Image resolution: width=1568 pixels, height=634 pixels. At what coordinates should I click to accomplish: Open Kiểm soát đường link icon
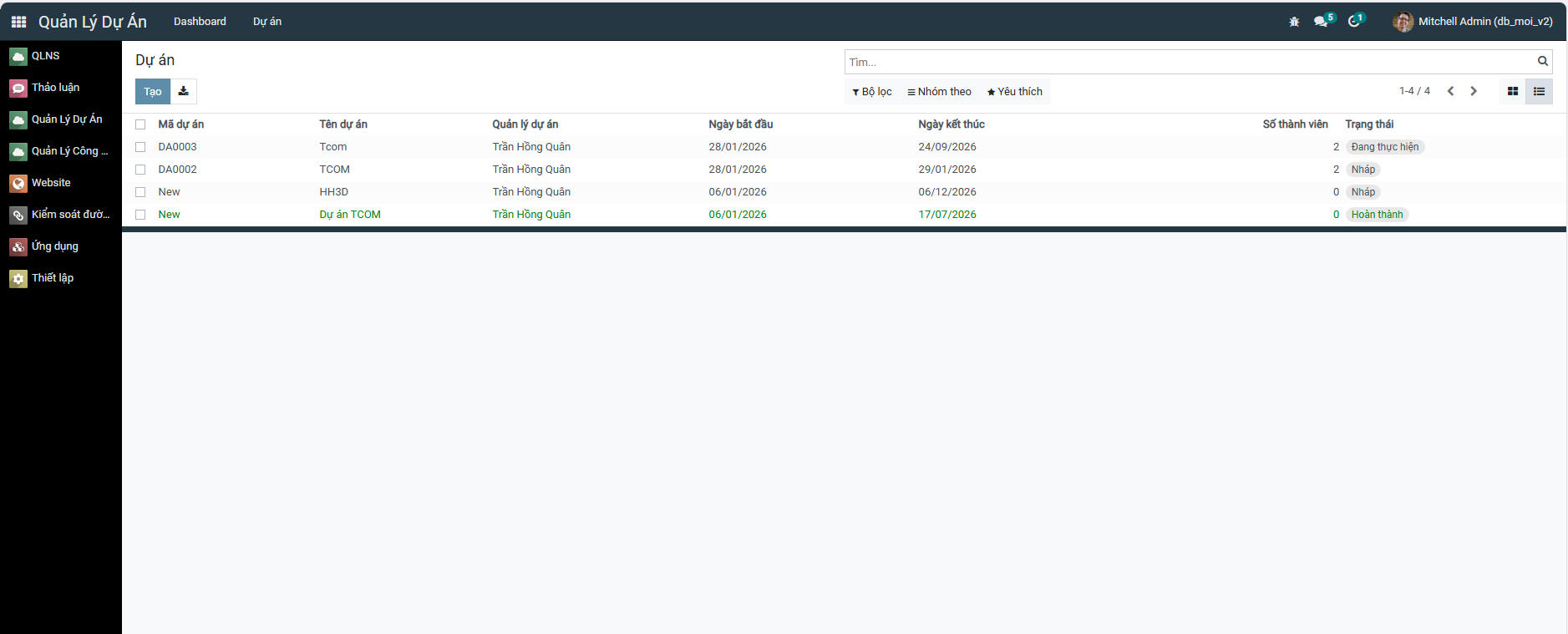pos(18,216)
